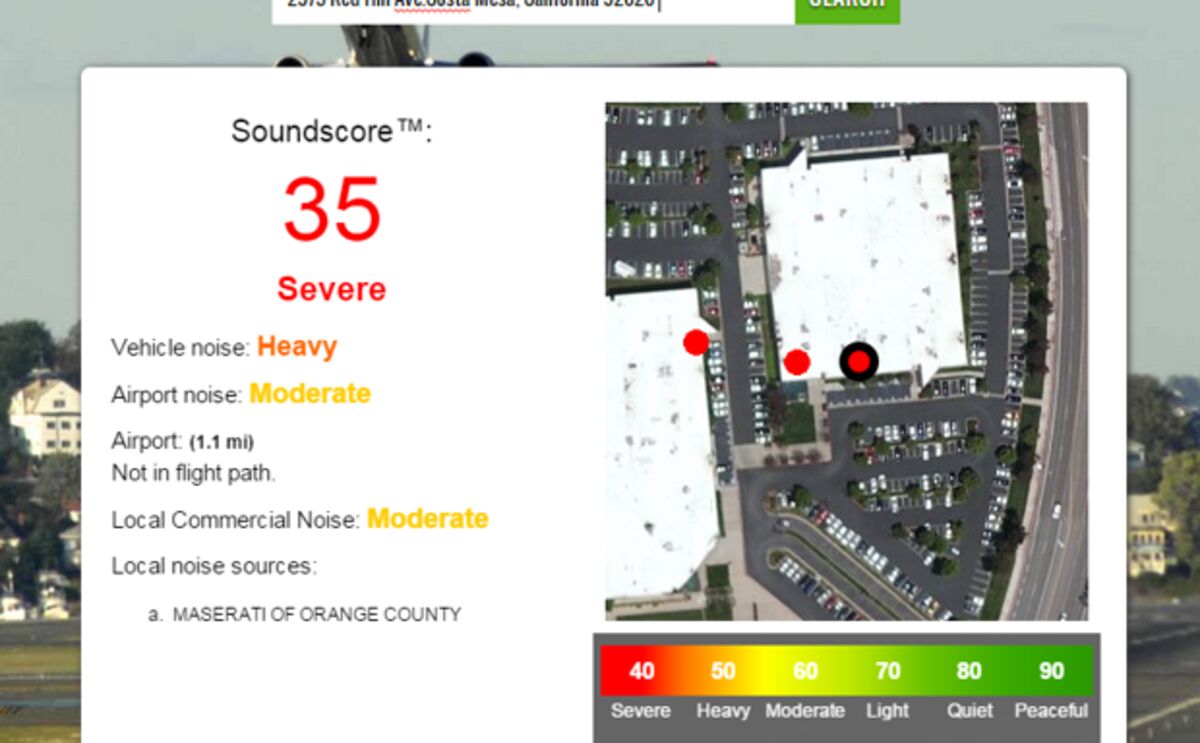Click the dark-green 90 legend segment
The height and width of the screenshot is (743, 1200).
(1051, 670)
